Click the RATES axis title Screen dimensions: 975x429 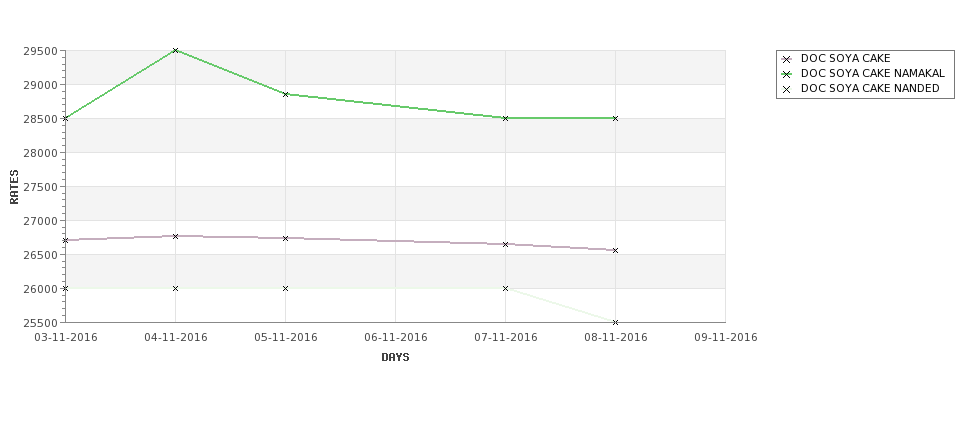click(14, 187)
